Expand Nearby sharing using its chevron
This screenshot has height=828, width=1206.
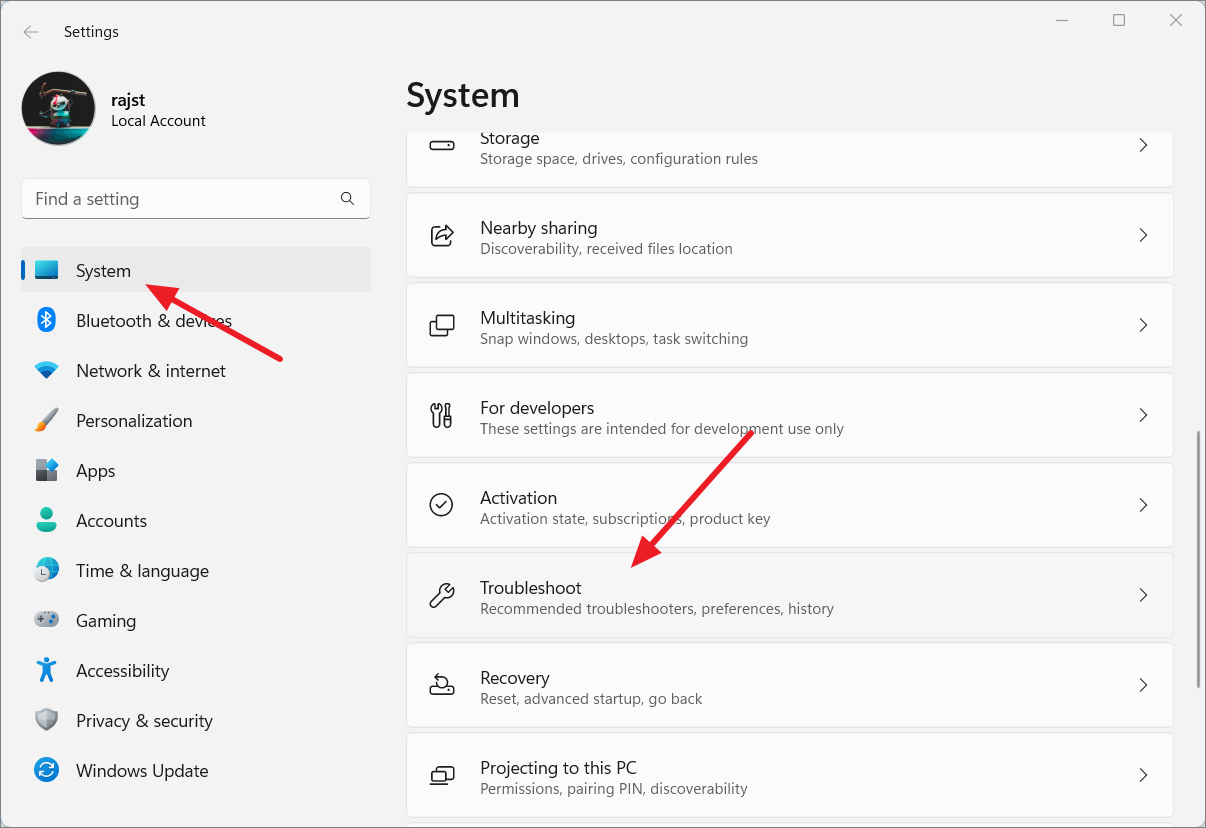pos(1143,236)
